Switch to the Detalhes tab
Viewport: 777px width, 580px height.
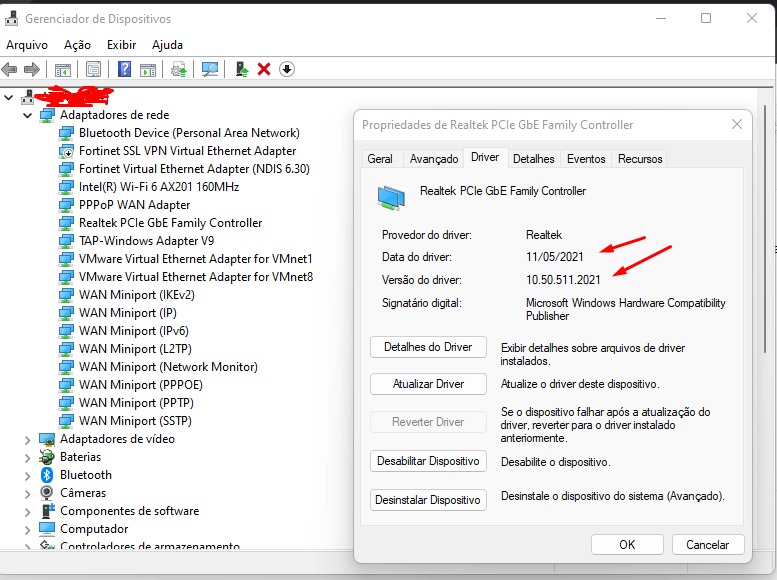pyautogui.click(x=534, y=159)
